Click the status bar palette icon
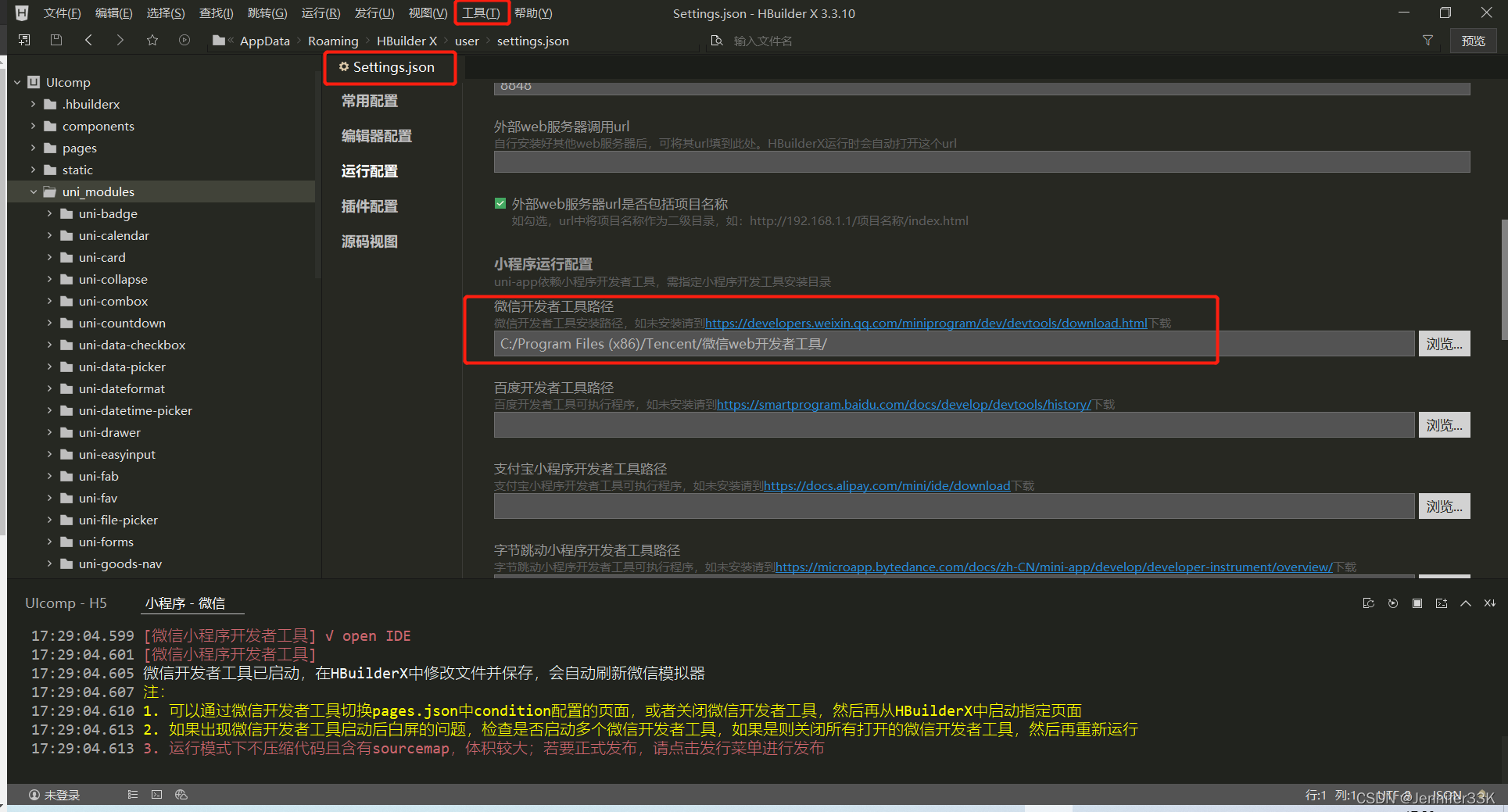This screenshot has width=1508, height=812. coord(181,795)
